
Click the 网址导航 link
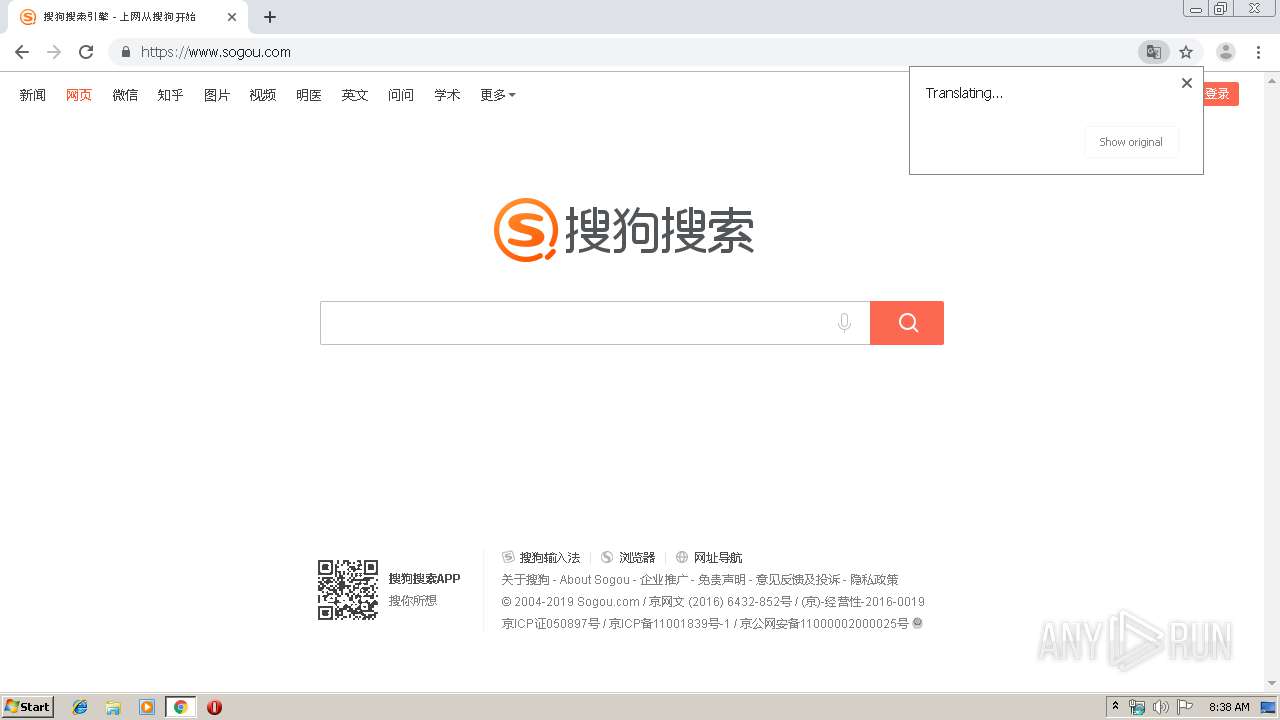[x=709, y=558]
